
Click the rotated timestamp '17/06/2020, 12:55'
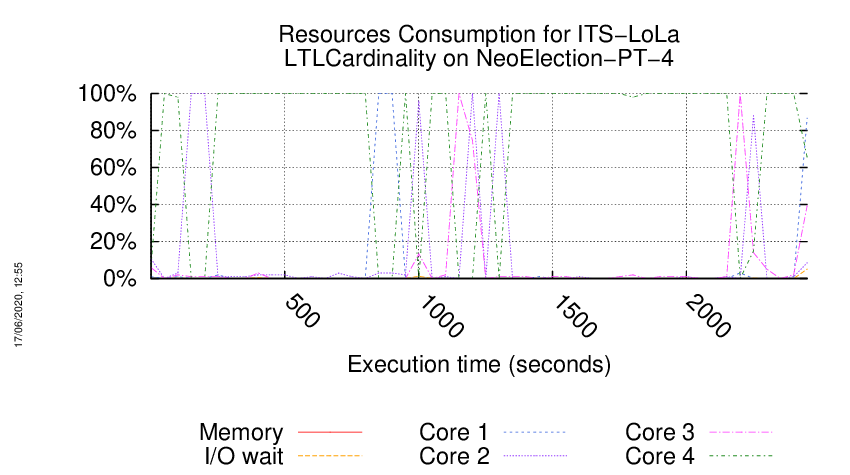(x=18, y=305)
